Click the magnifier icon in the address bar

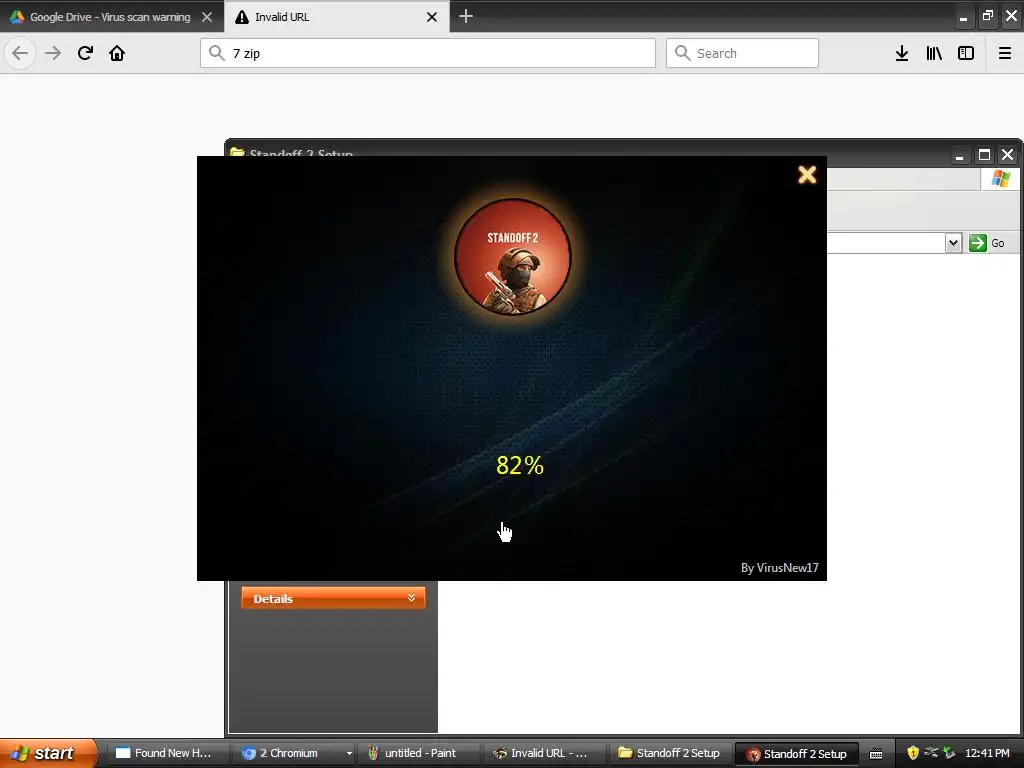(217, 53)
